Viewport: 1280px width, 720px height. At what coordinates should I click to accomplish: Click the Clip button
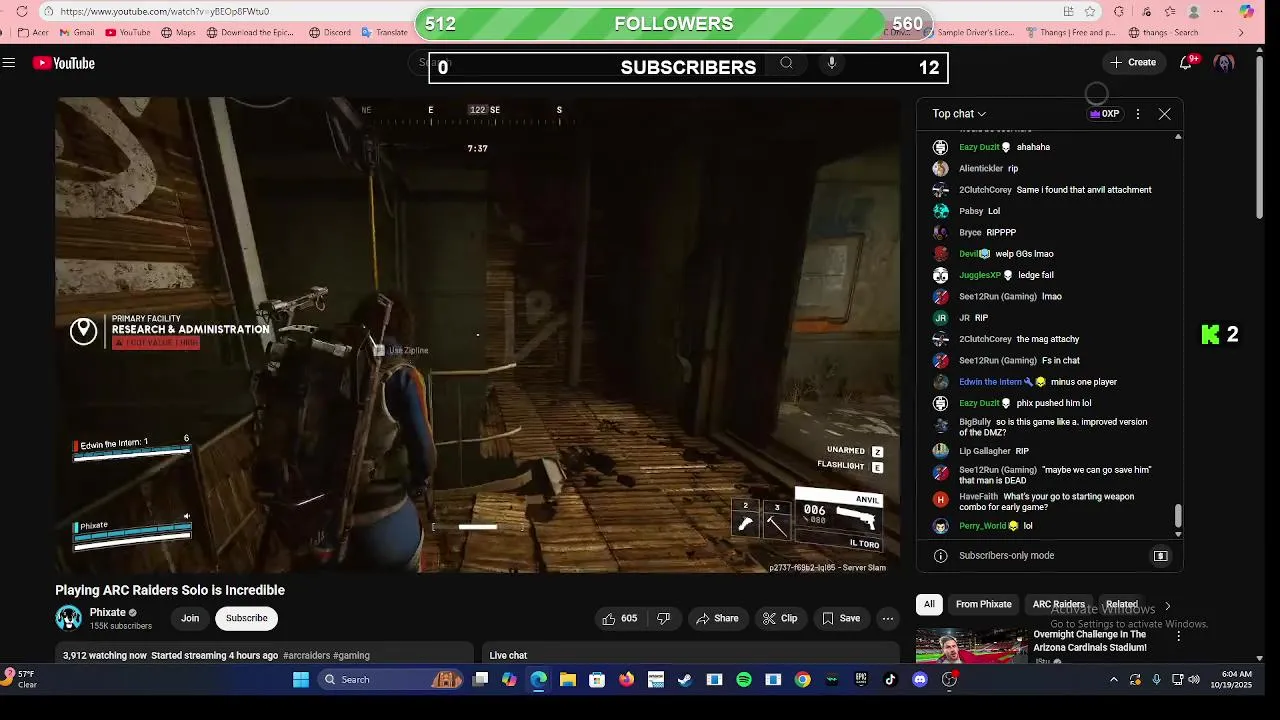(x=780, y=618)
